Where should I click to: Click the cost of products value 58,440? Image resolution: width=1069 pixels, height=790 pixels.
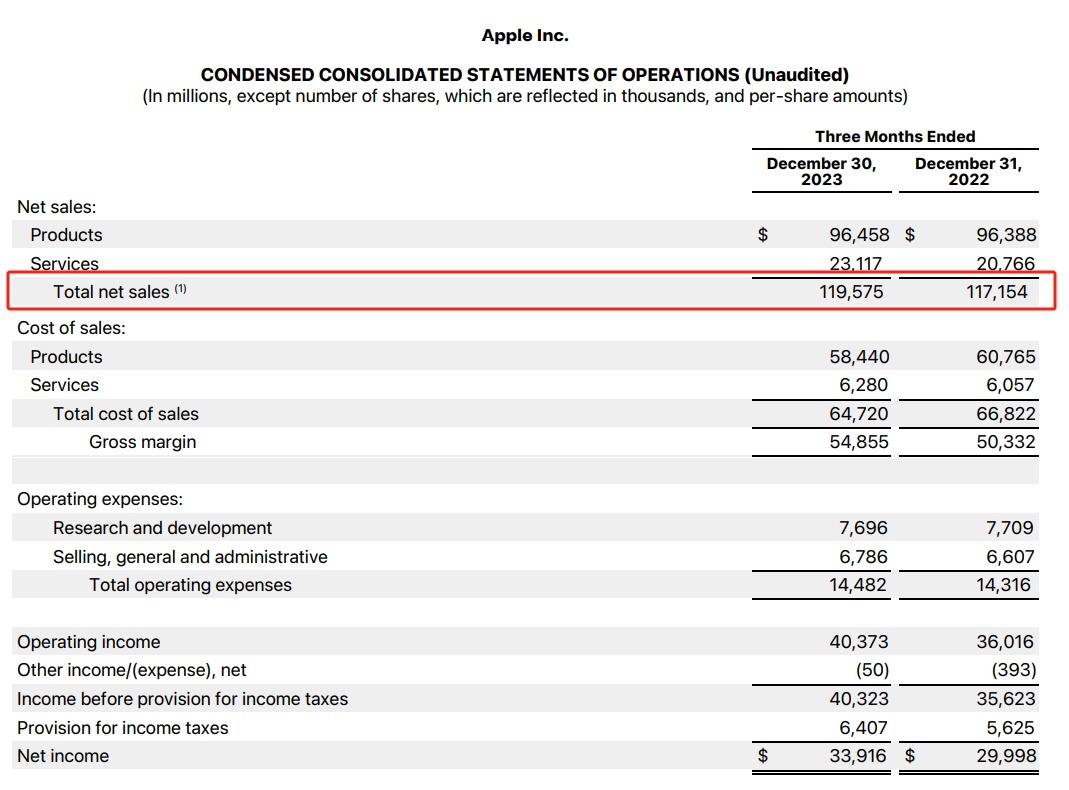click(x=859, y=356)
